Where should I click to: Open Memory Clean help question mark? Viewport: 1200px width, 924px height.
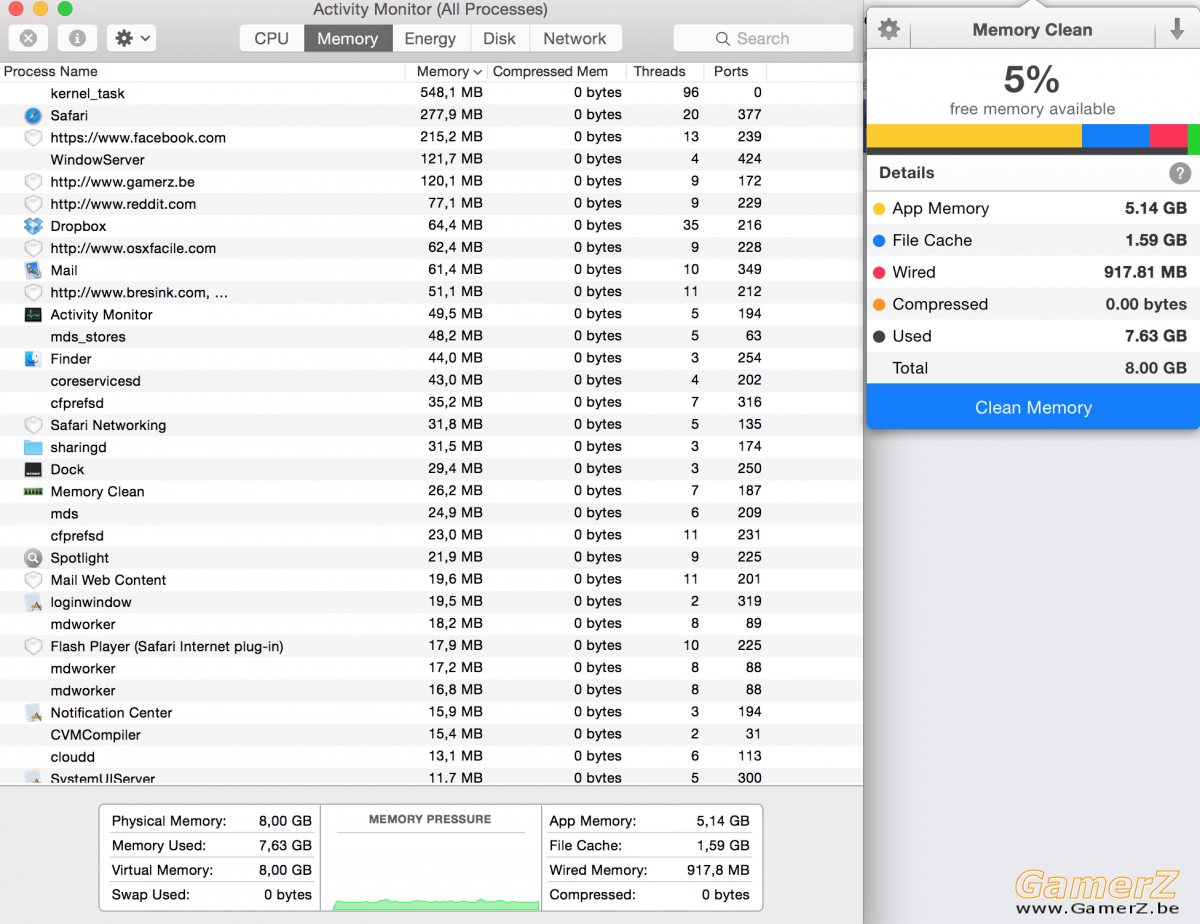[1180, 173]
